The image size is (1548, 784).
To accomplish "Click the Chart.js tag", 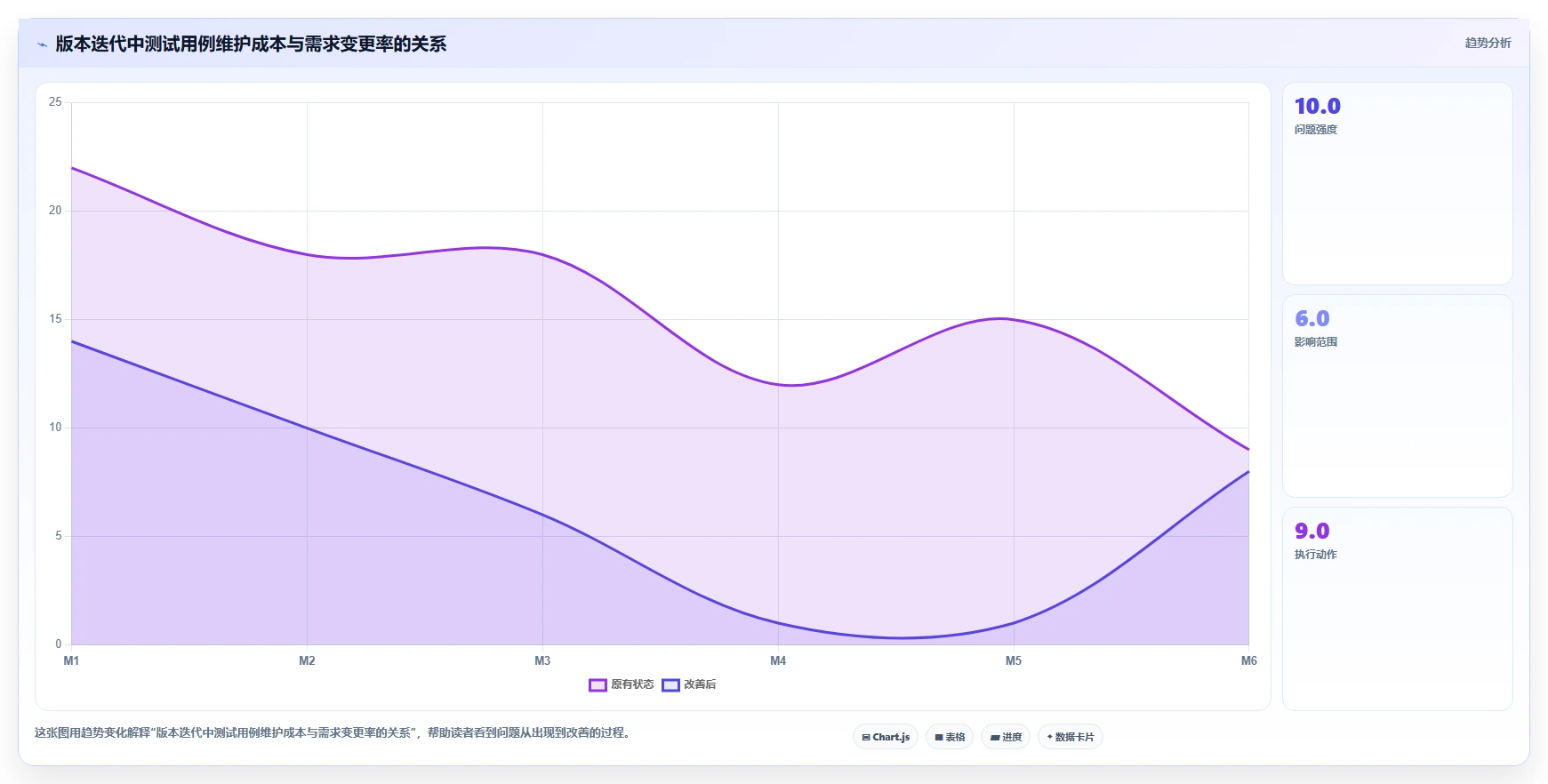I will pyautogui.click(x=886, y=737).
